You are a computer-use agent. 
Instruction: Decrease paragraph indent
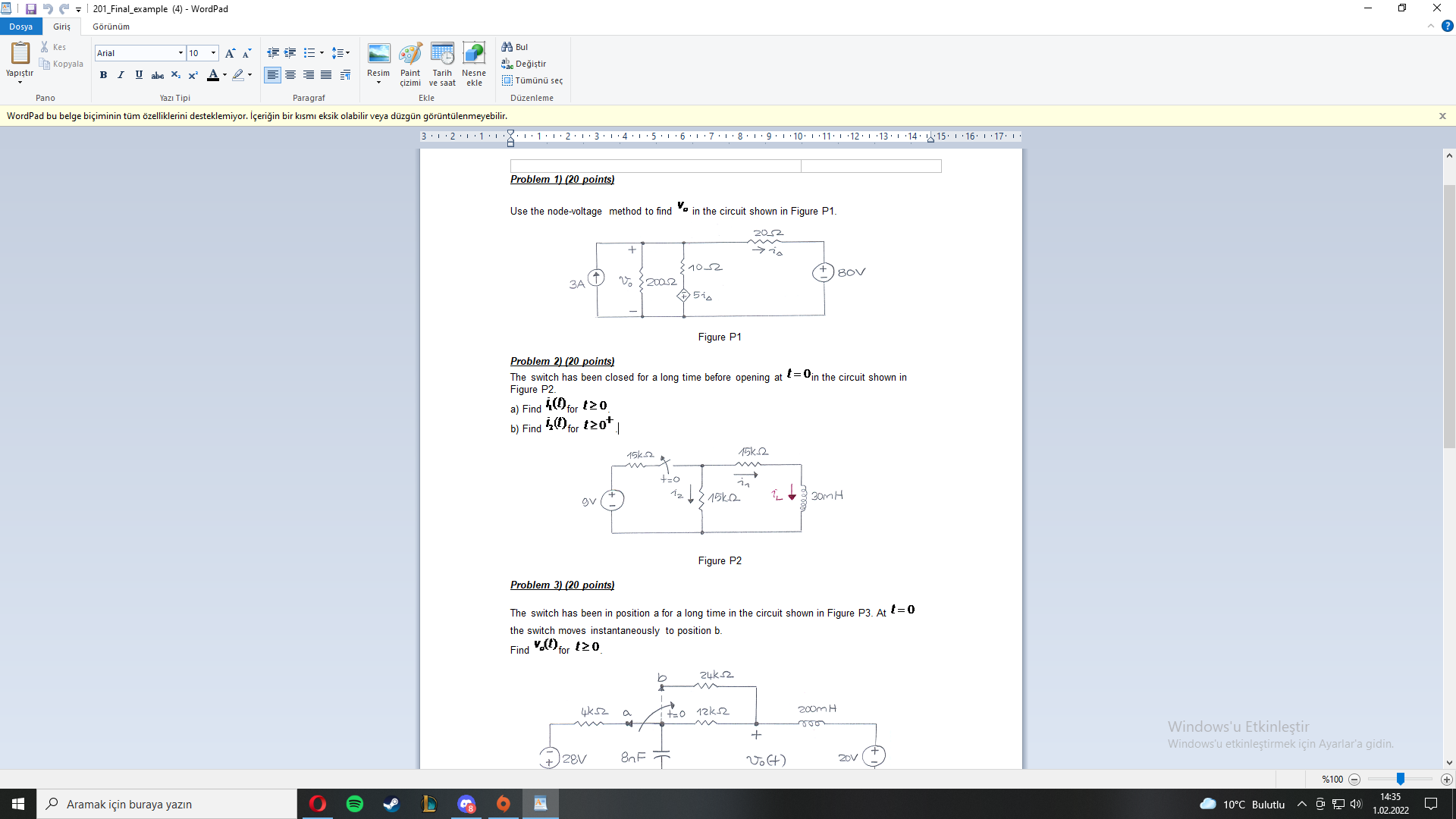[273, 53]
